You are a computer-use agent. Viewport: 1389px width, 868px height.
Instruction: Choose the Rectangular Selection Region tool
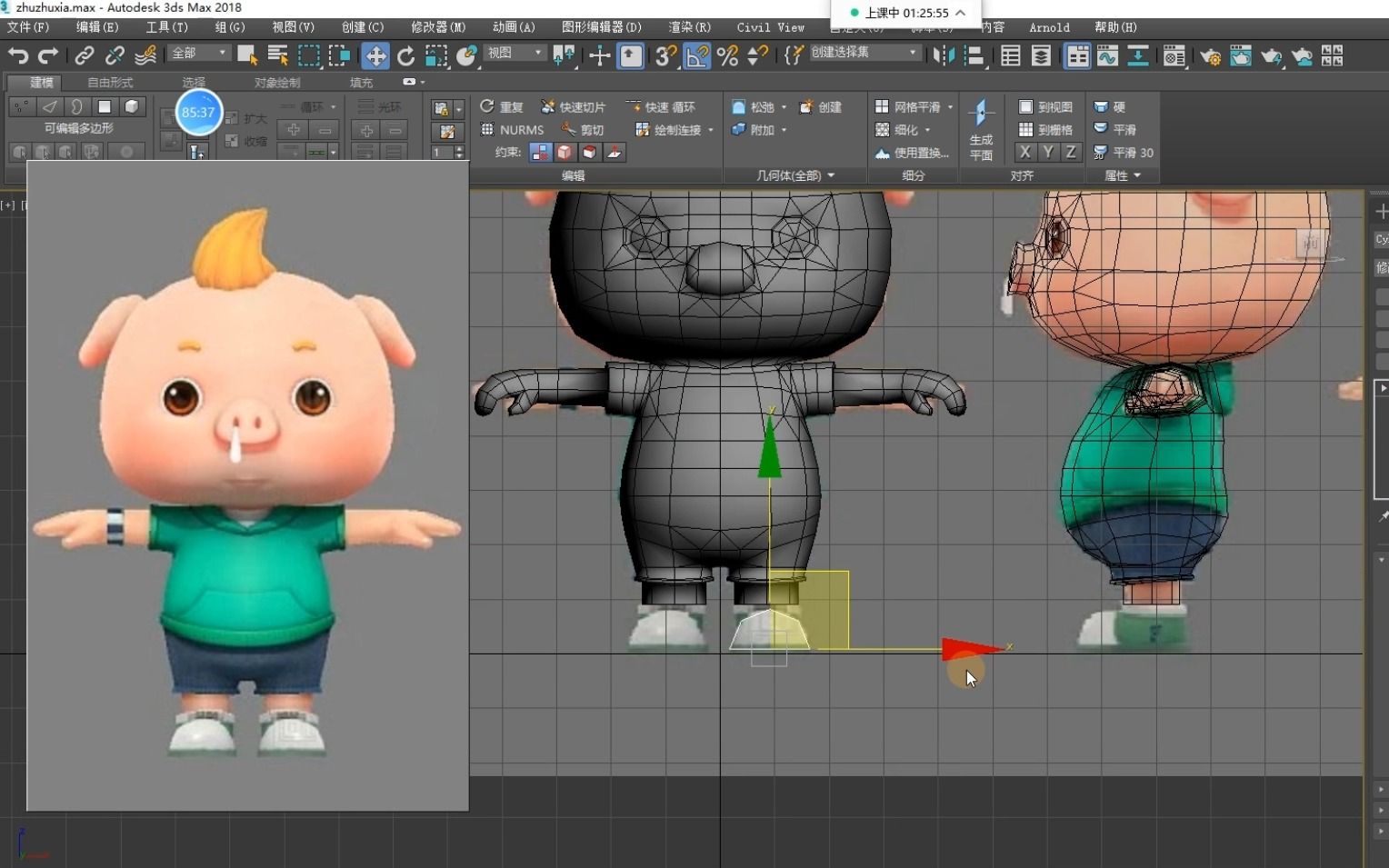pyautogui.click(x=309, y=56)
